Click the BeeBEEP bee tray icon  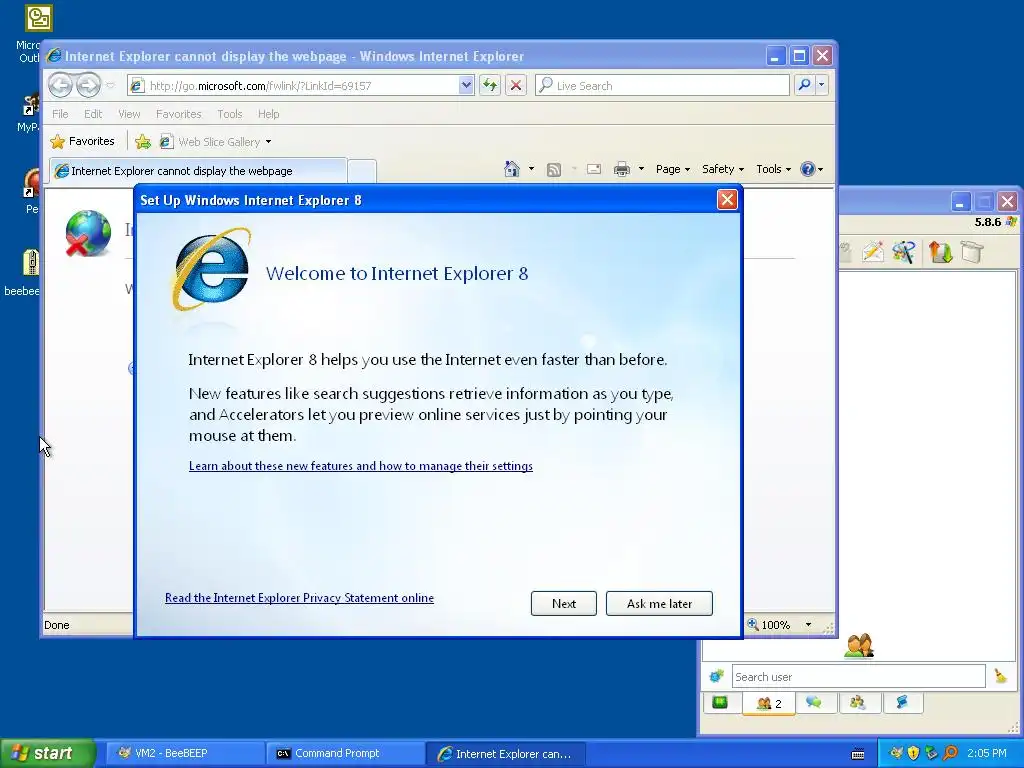[x=896, y=753]
